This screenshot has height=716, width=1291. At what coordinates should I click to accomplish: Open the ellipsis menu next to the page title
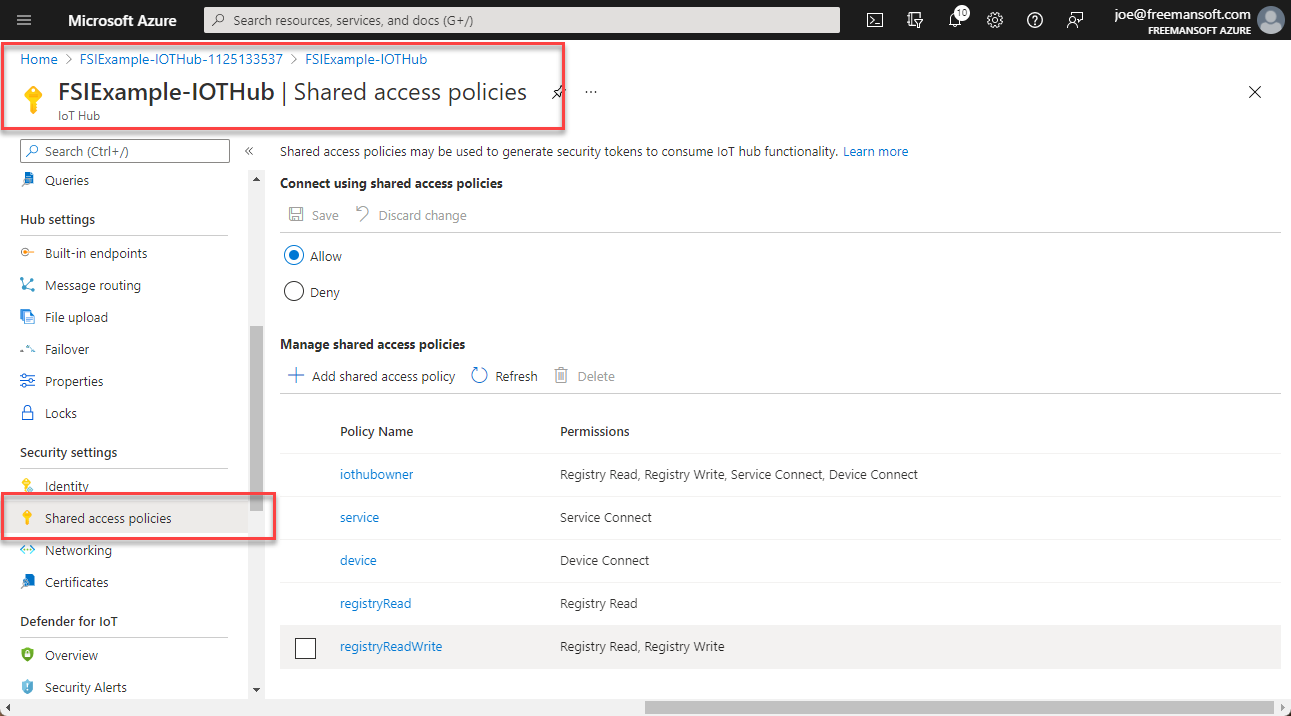590,91
